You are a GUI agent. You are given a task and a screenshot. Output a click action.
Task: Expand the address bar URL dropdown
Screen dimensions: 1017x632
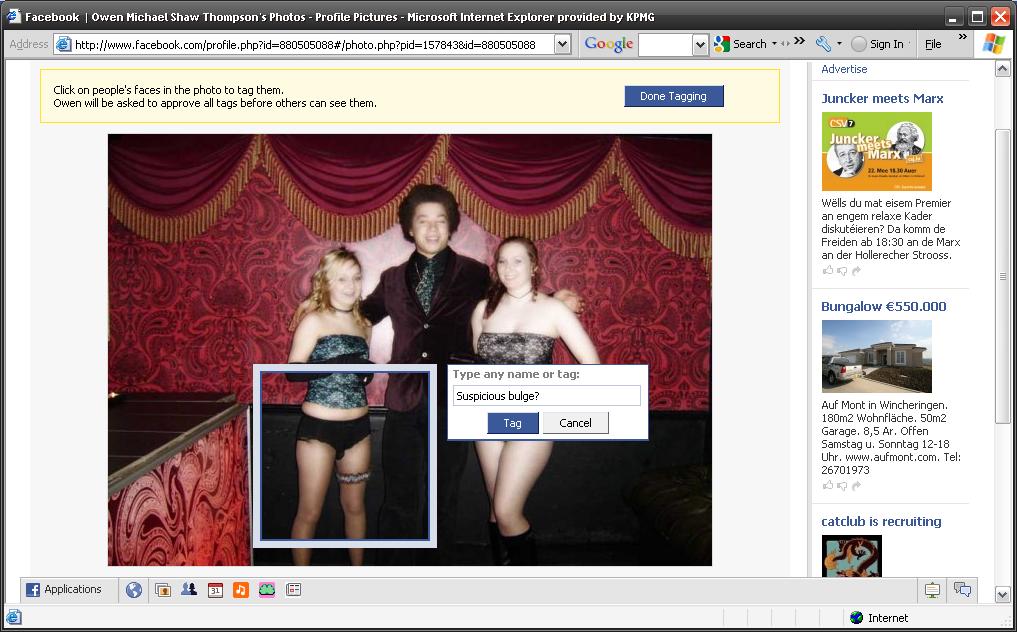(562, 44)
